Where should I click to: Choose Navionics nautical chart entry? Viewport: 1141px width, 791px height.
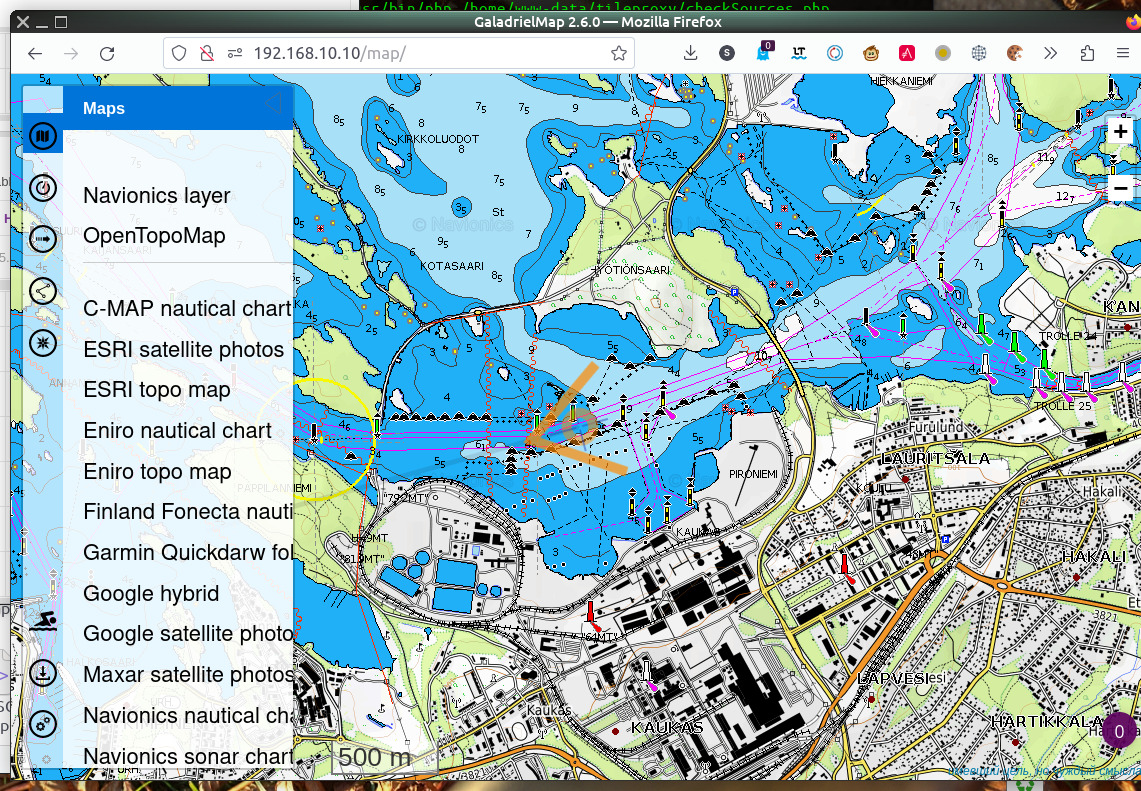[188, 715]
